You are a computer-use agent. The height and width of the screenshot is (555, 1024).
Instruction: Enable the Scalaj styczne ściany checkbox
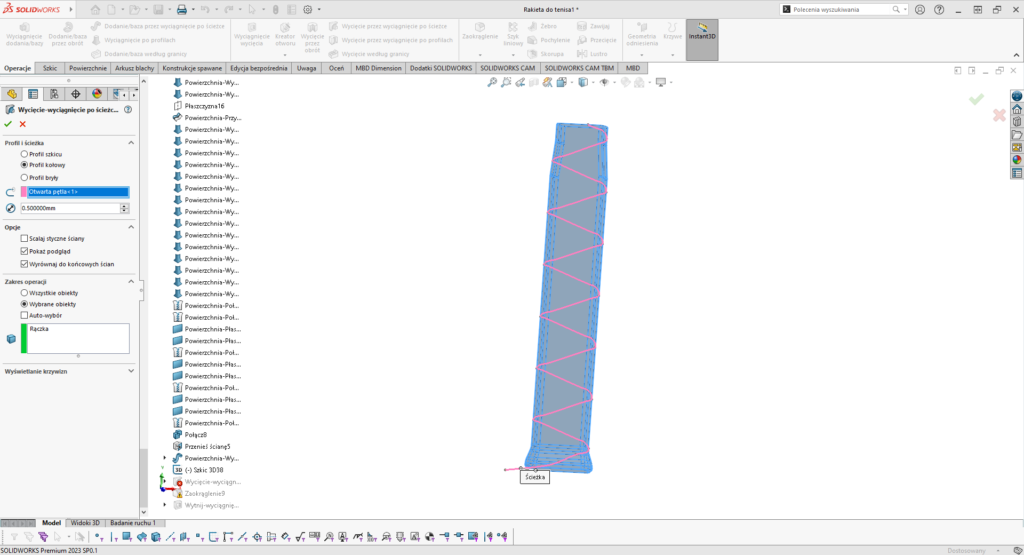click(x=24, y=238)
